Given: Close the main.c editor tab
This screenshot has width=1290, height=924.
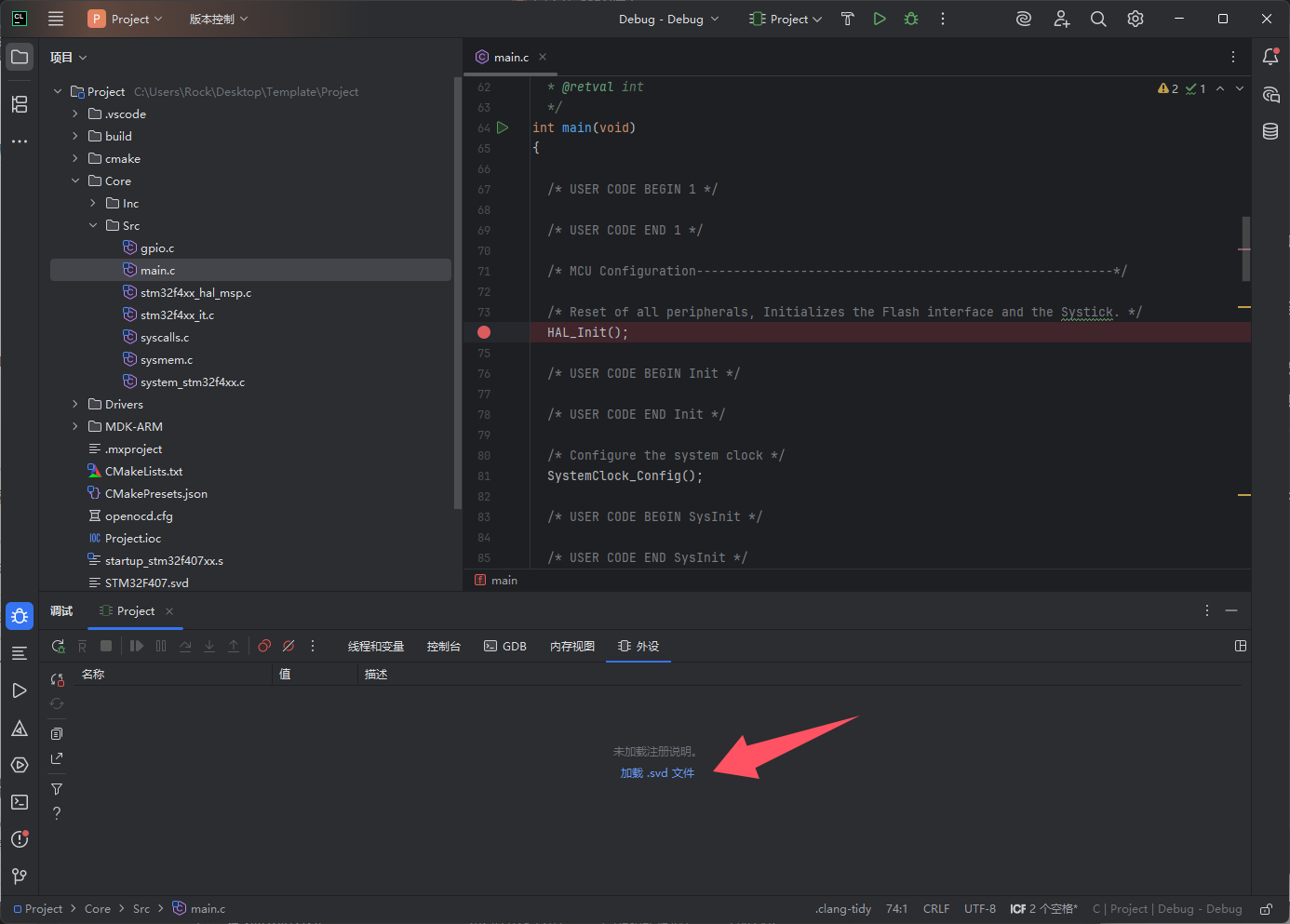Looking at the screenshot, I should [x=543, y=57].
